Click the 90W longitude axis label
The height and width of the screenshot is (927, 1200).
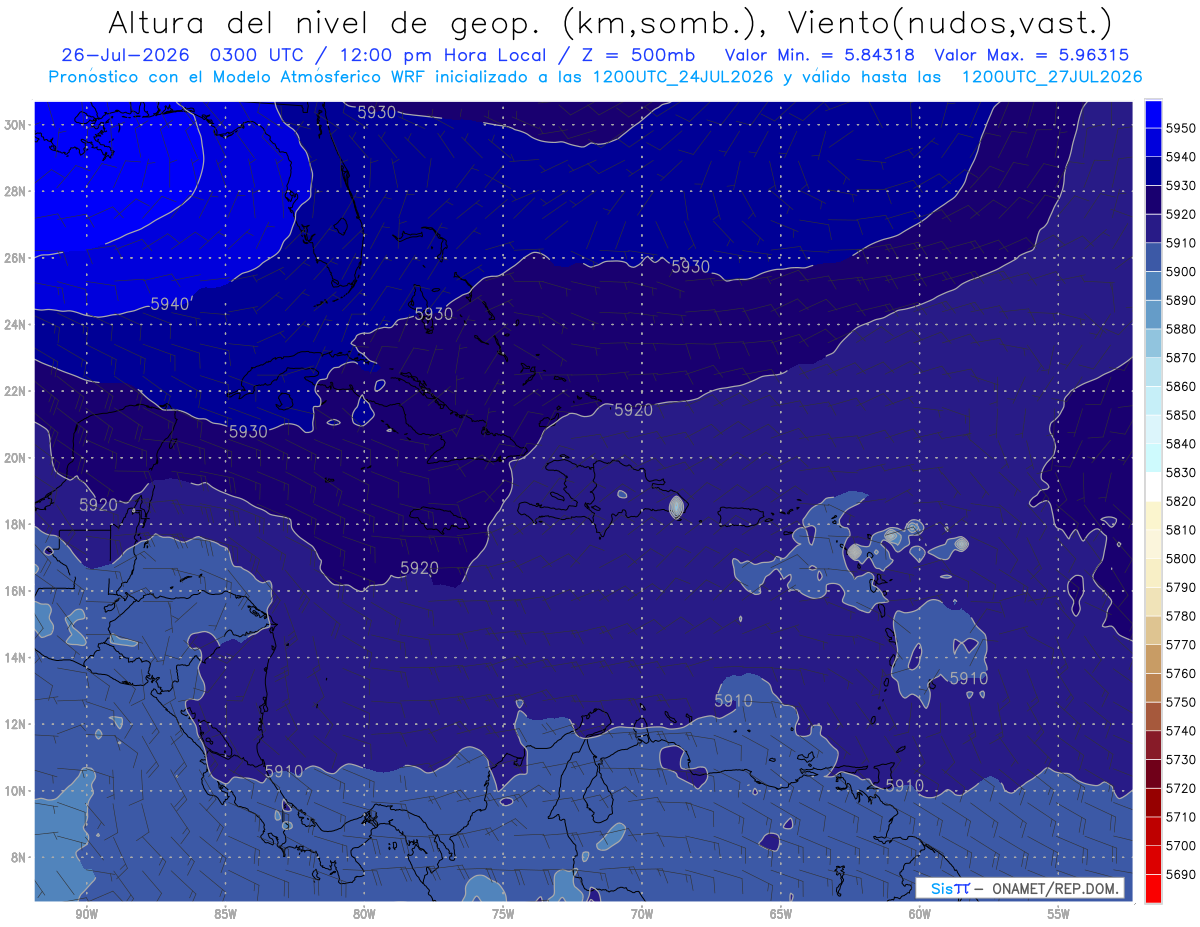coord(86,914)
